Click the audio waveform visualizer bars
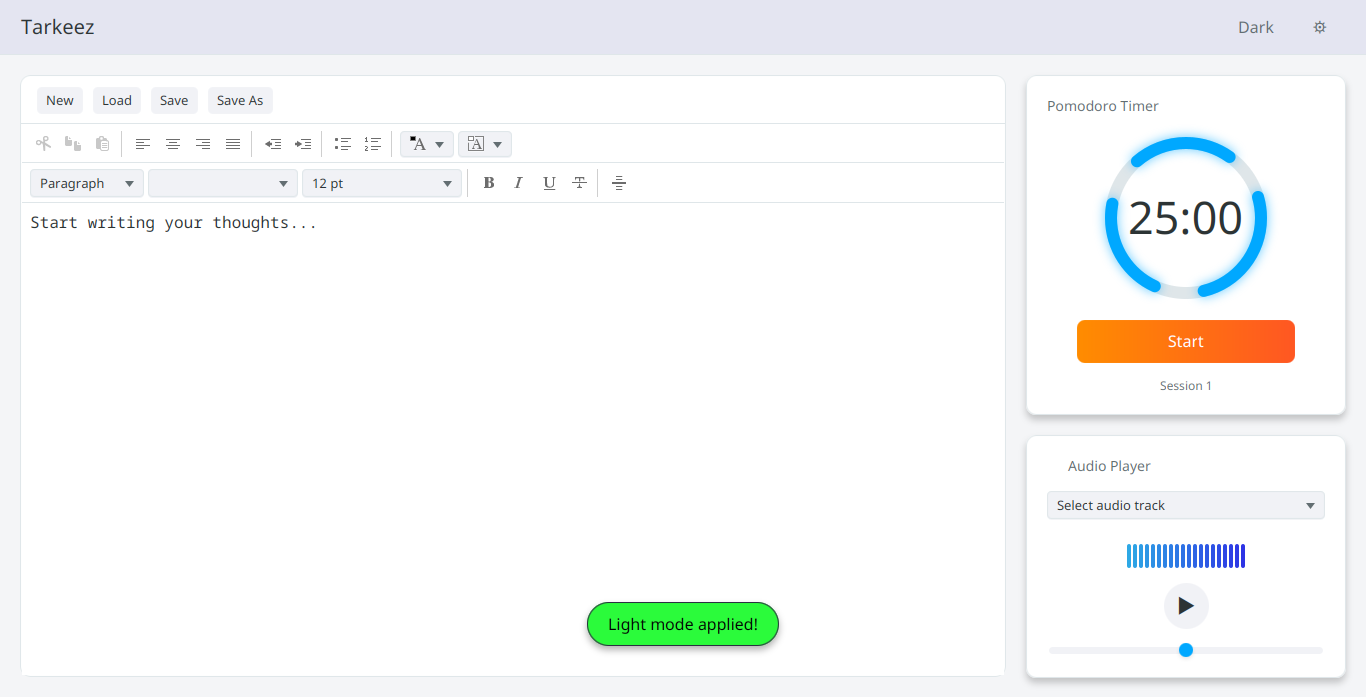Viewport: 1366px width, 697px height. pyautogui.click(x=1186, y=556)
